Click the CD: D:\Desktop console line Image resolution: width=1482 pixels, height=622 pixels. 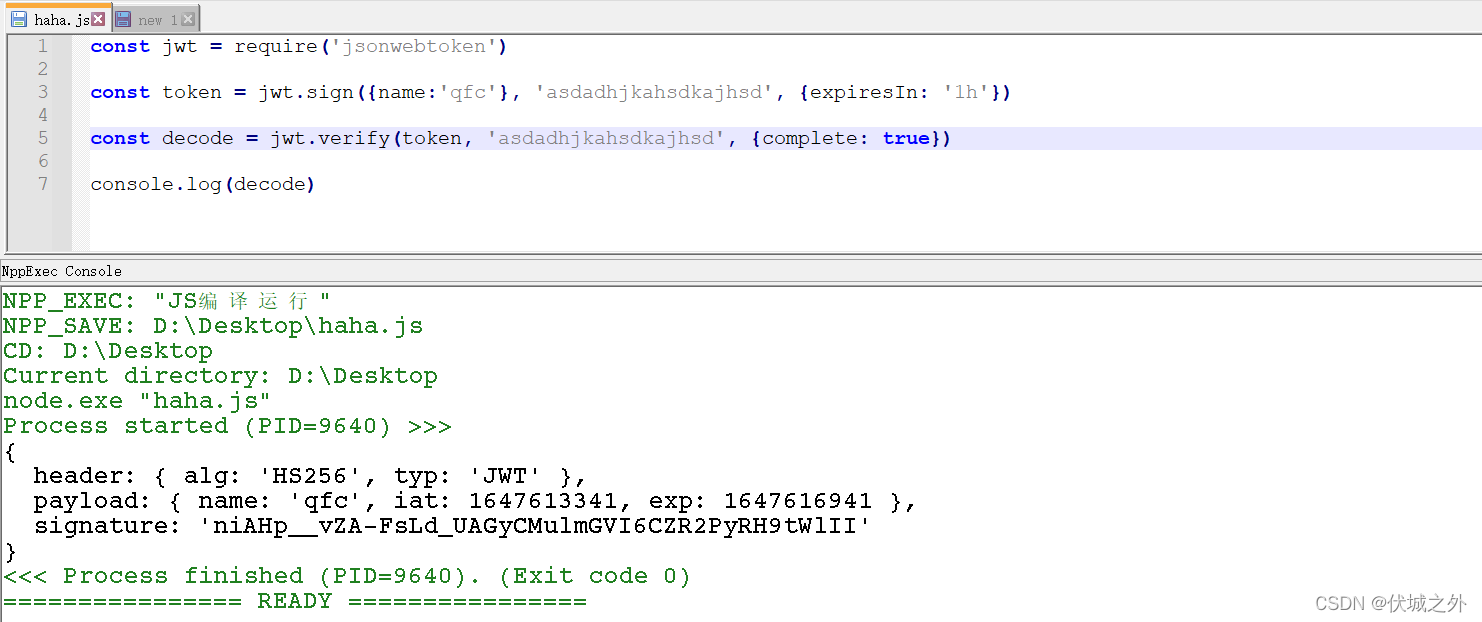[x=108, y=351]
